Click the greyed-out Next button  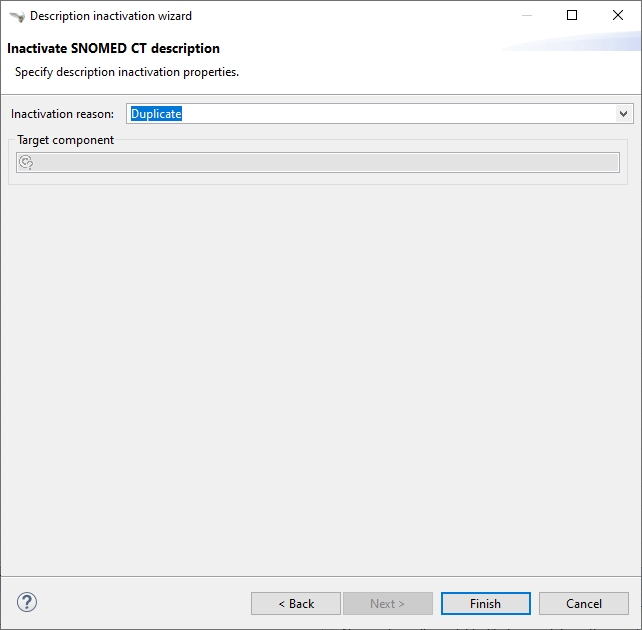point(388,603)
